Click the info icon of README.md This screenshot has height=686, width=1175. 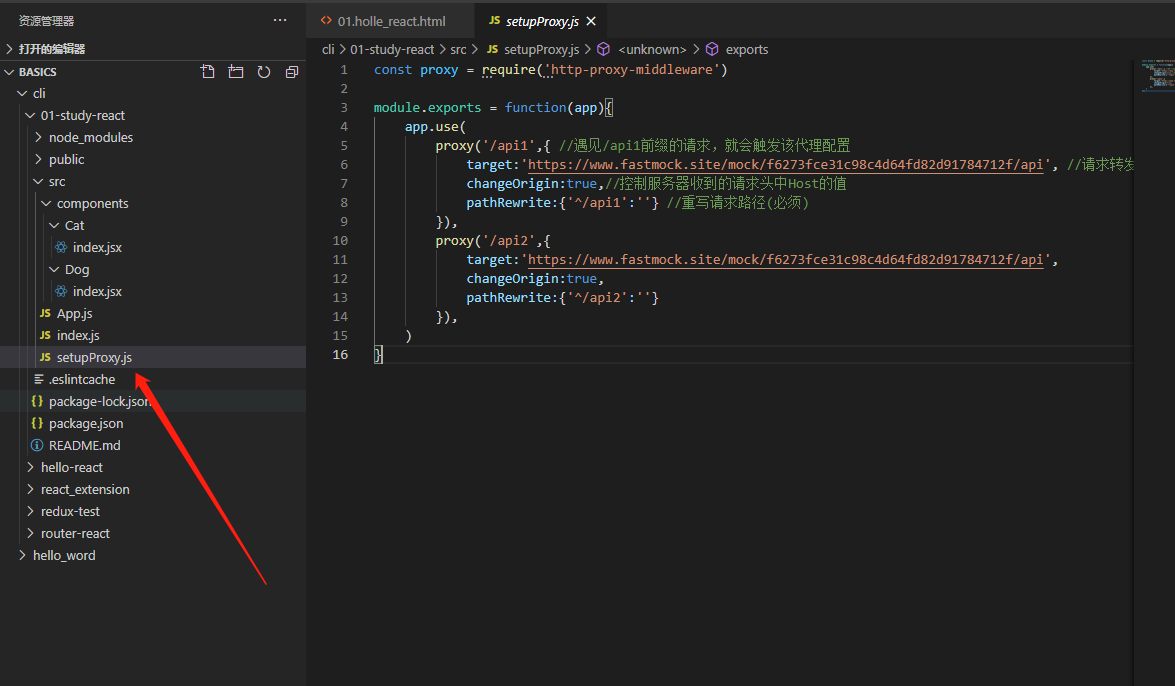pyautogui.click(x=37, y=445)
